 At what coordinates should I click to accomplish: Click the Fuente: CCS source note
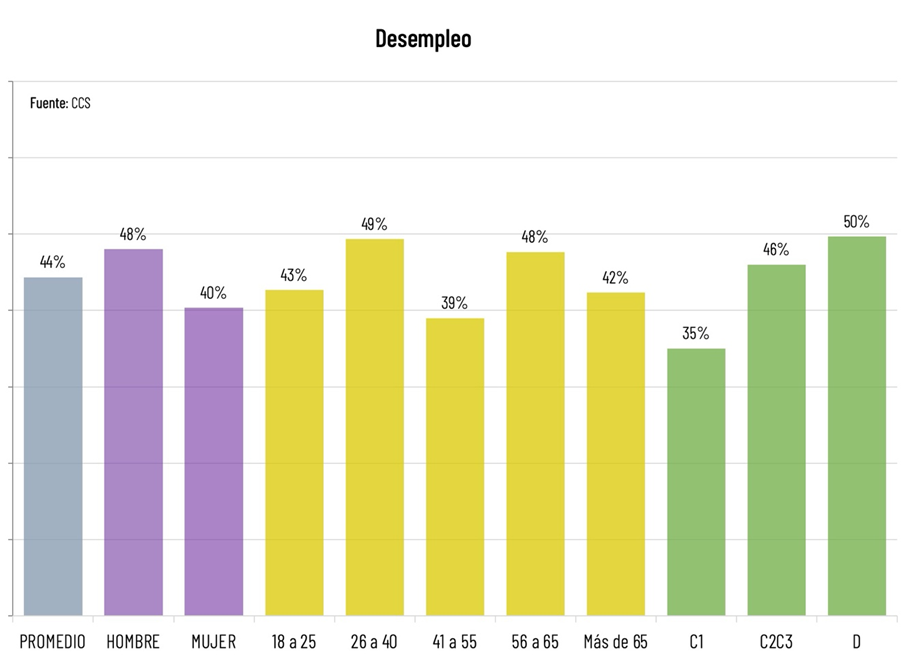click(60, 102)
